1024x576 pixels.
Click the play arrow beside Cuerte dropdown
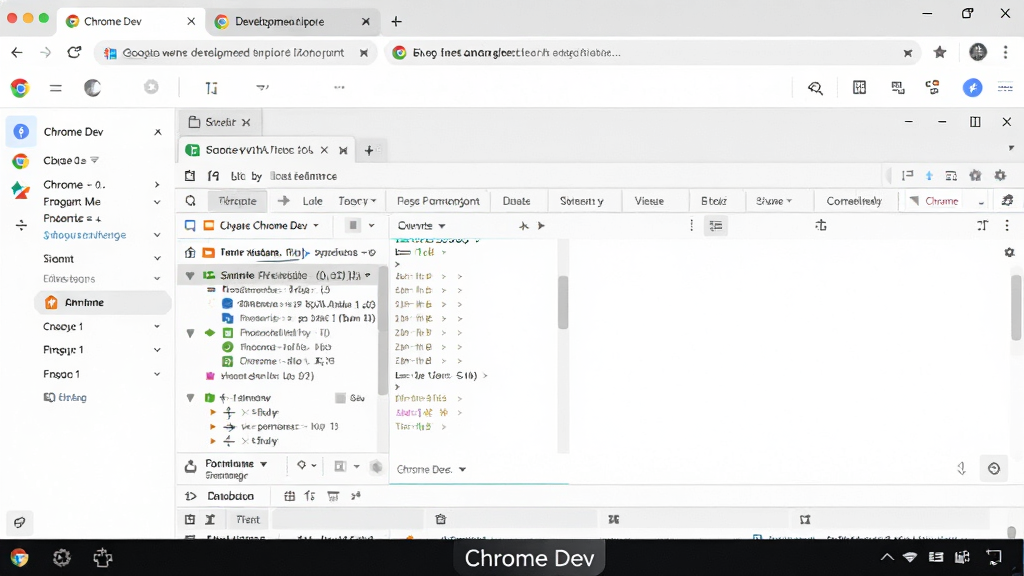(541, 226)
